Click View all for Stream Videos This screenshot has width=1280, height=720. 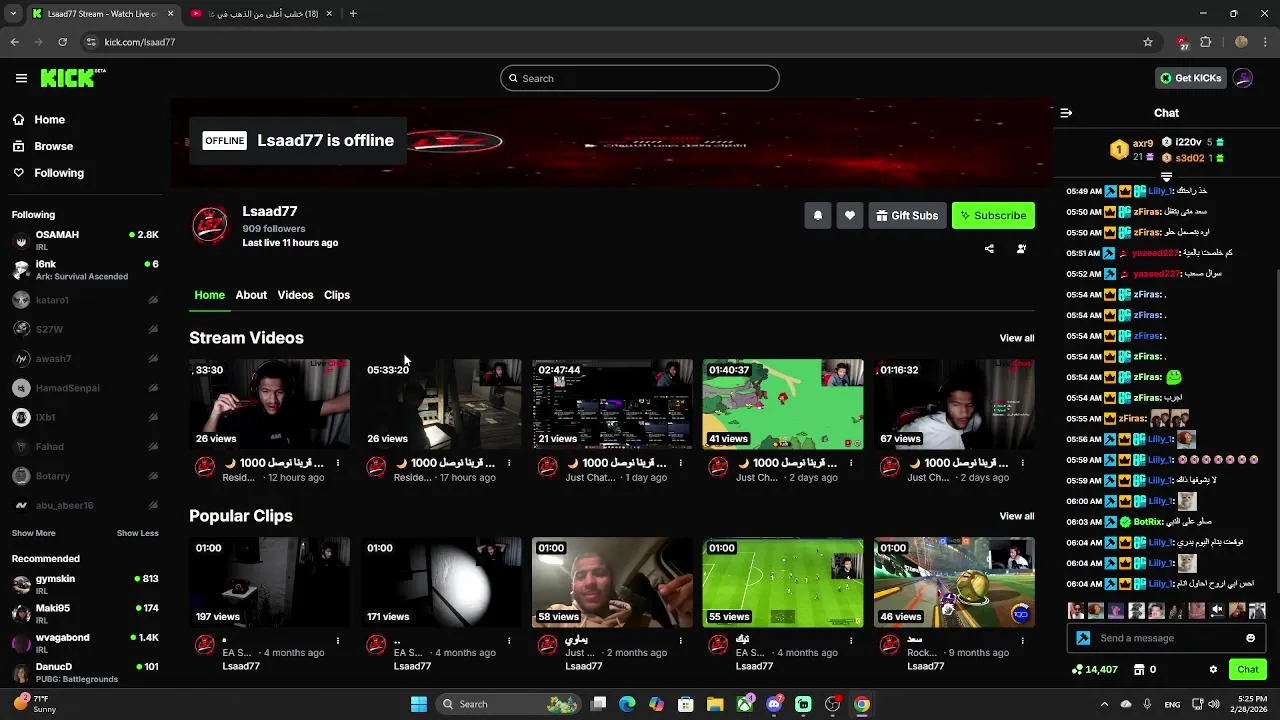(1017, 338)
